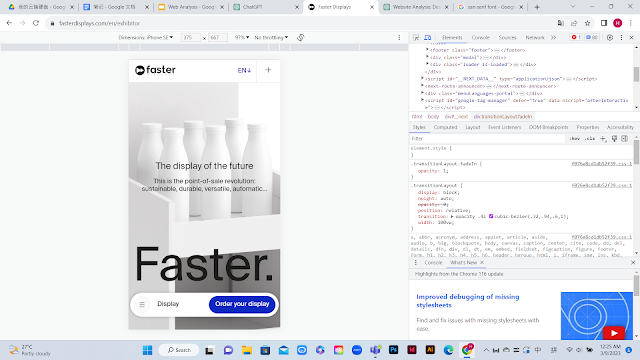The width and height of the screenshot is (640, 360).
Task: Expand the transition opacity property arrow
Action: (x=452, y=216)
